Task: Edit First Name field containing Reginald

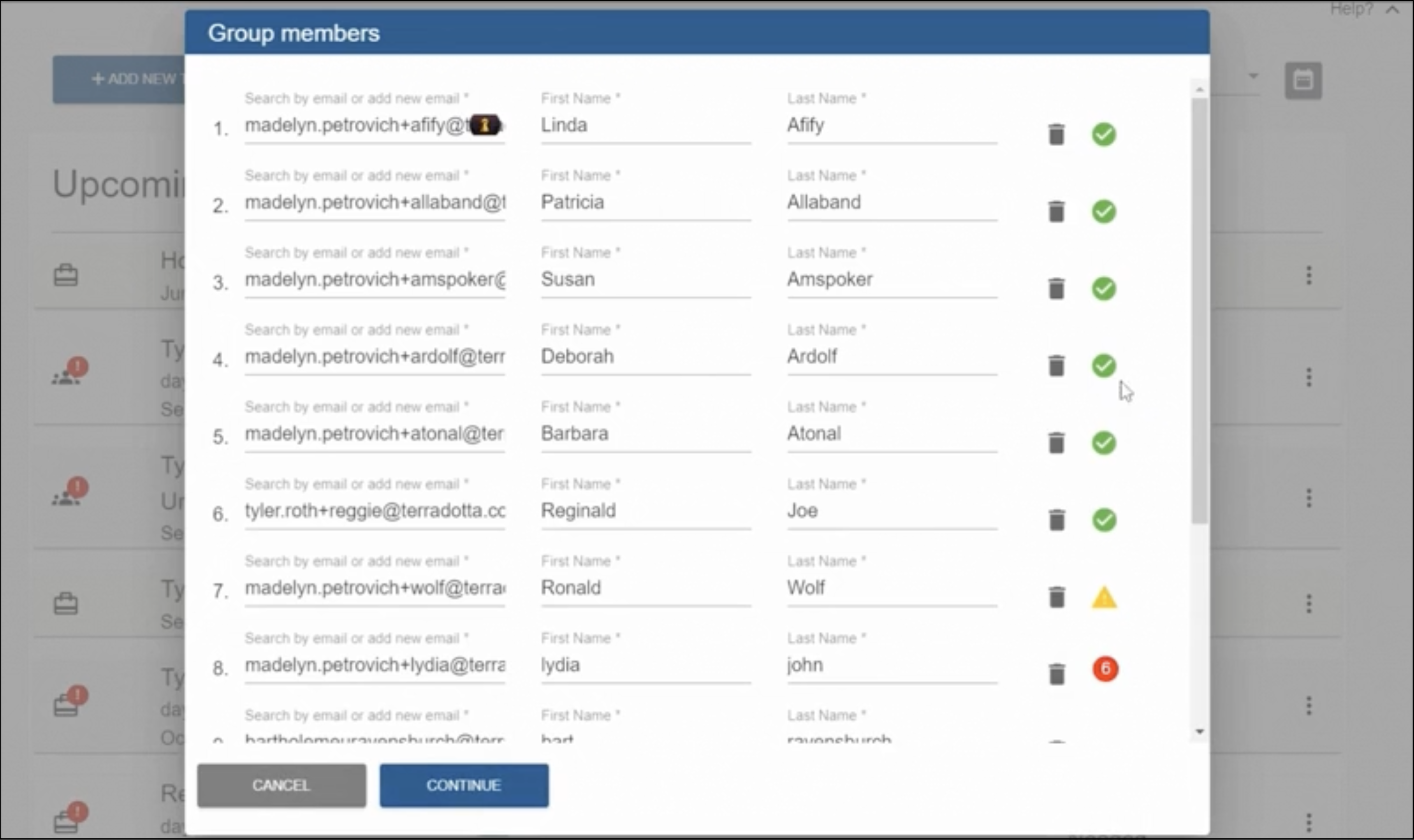Action: tap(646, 511)
